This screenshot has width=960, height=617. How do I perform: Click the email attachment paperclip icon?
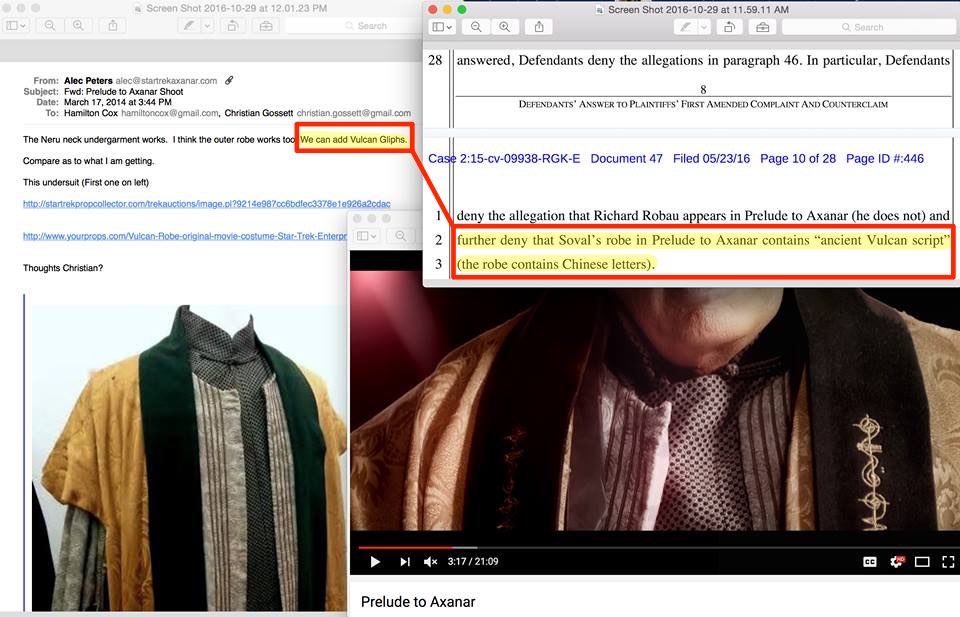(x=229, y=80)
